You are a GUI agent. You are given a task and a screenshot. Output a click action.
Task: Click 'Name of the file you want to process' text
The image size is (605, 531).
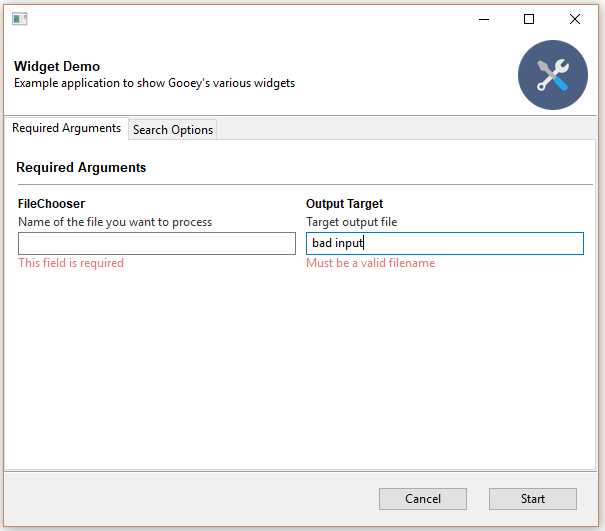[x=115, y=222]
